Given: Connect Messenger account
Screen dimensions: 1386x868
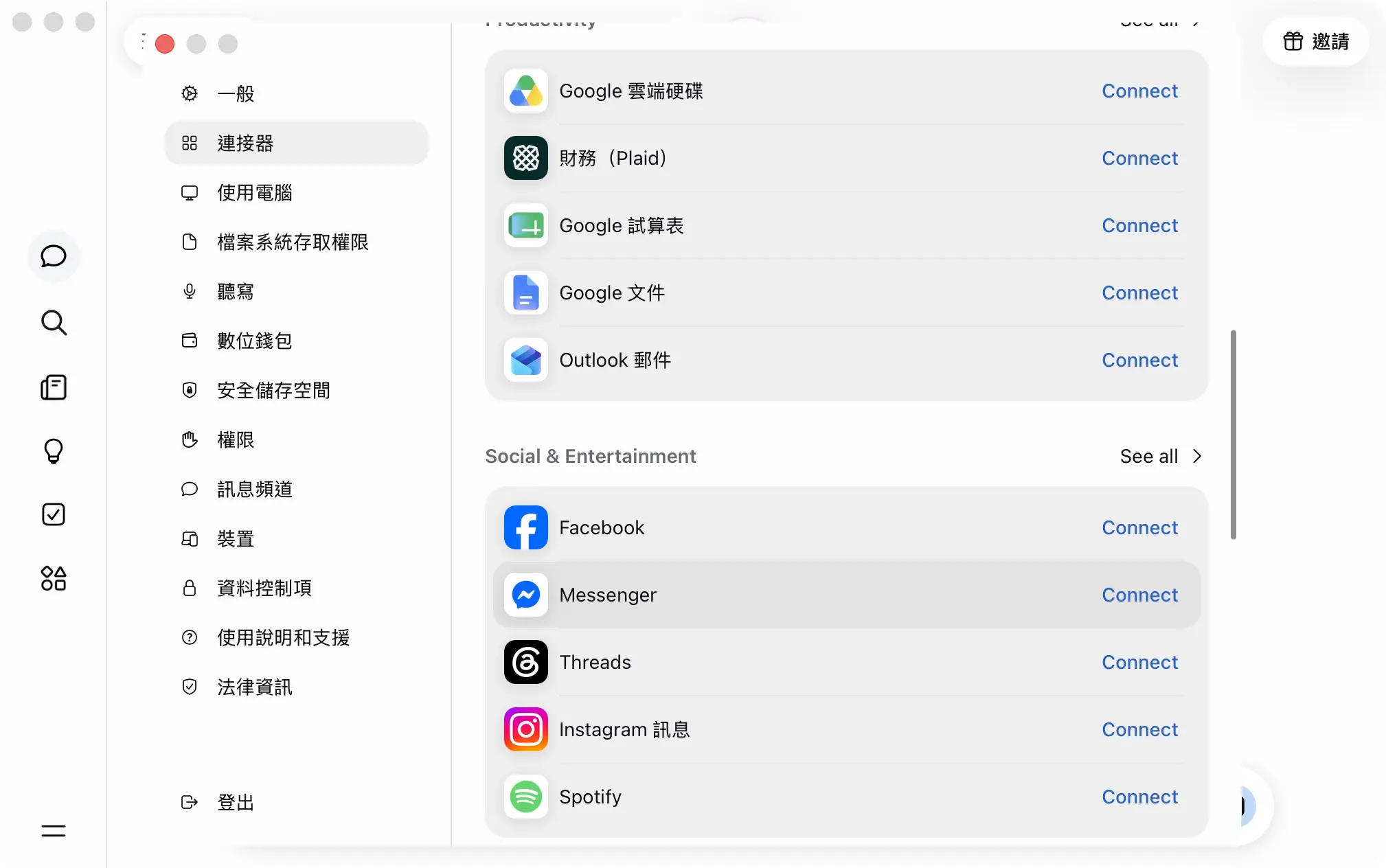Looking at the screenshot, I should point(1140,595).
